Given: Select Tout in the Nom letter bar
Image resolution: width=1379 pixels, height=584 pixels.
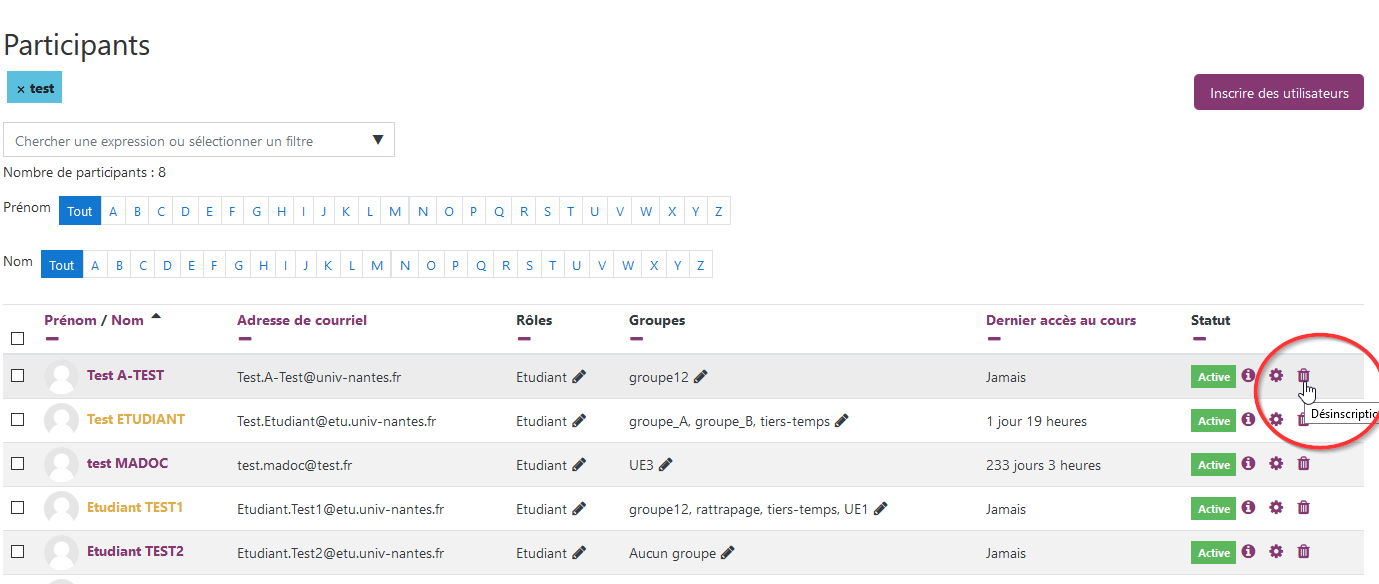Looking at the screenshot, I should [62, 265].
